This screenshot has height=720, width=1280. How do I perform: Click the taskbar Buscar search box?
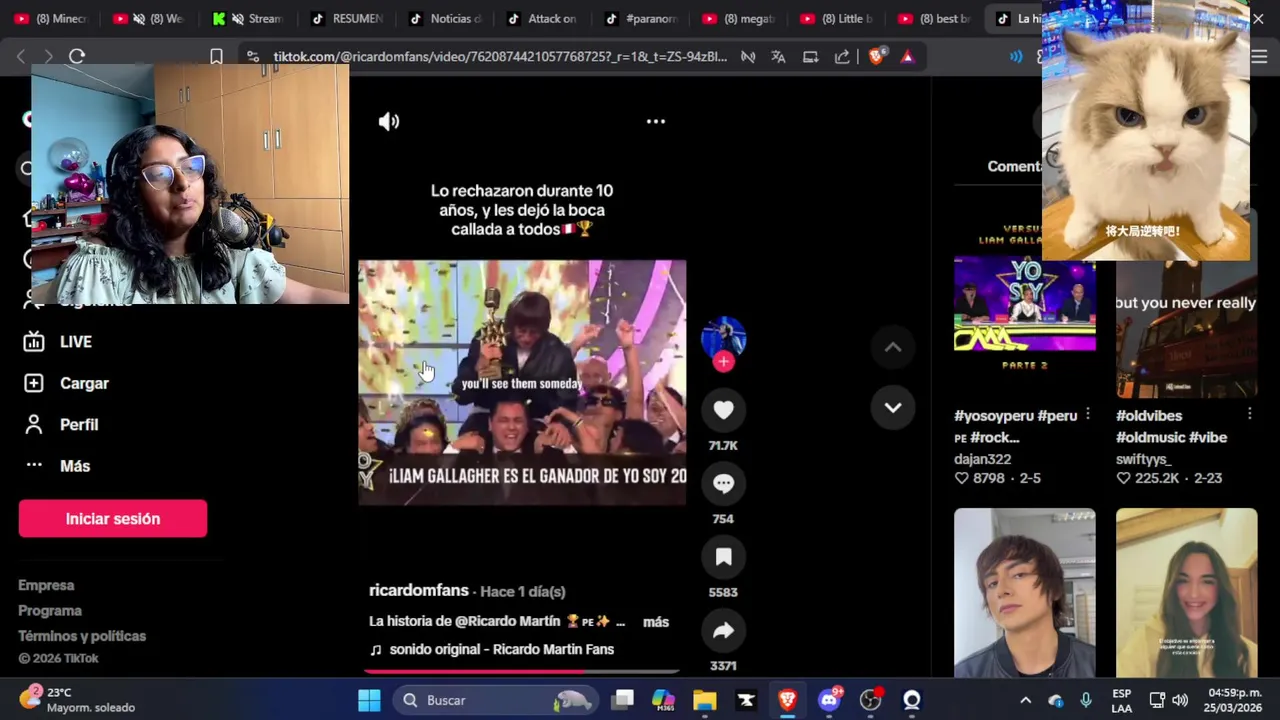point(497,700)
